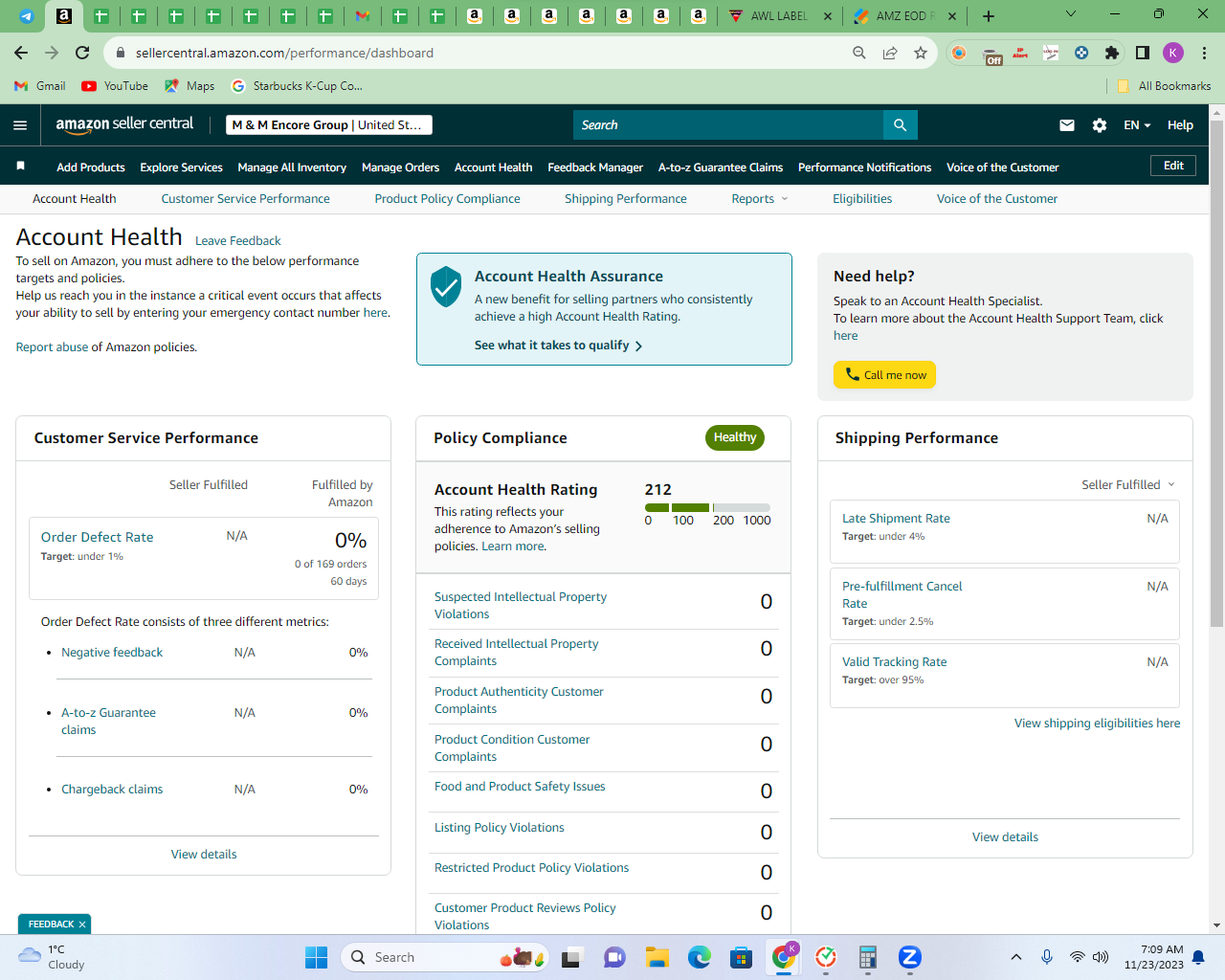
Task: Click the yellow Call me now button
Action: 884,375
